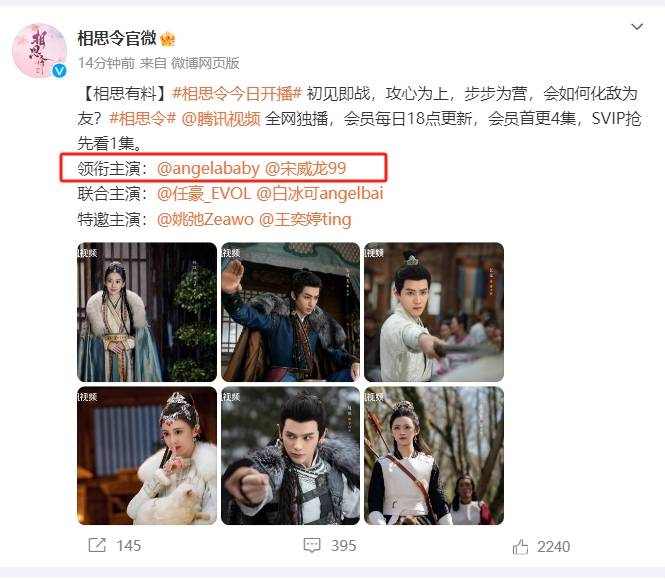This screenshot has height=579, width=665.
Task: Click the crown membership icon beside username
Action: 168,39
